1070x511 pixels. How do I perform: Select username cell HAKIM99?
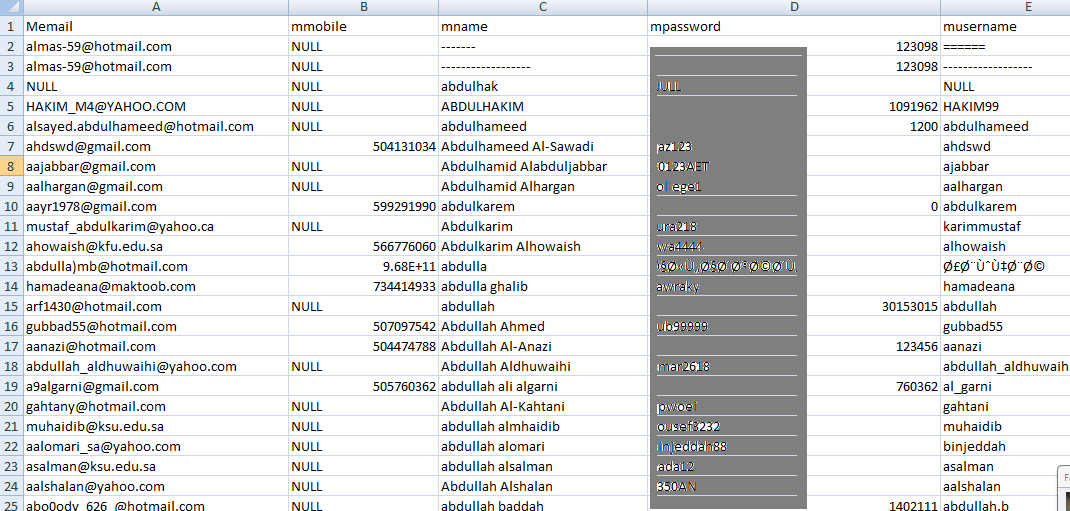click(x=1005, y=106)
